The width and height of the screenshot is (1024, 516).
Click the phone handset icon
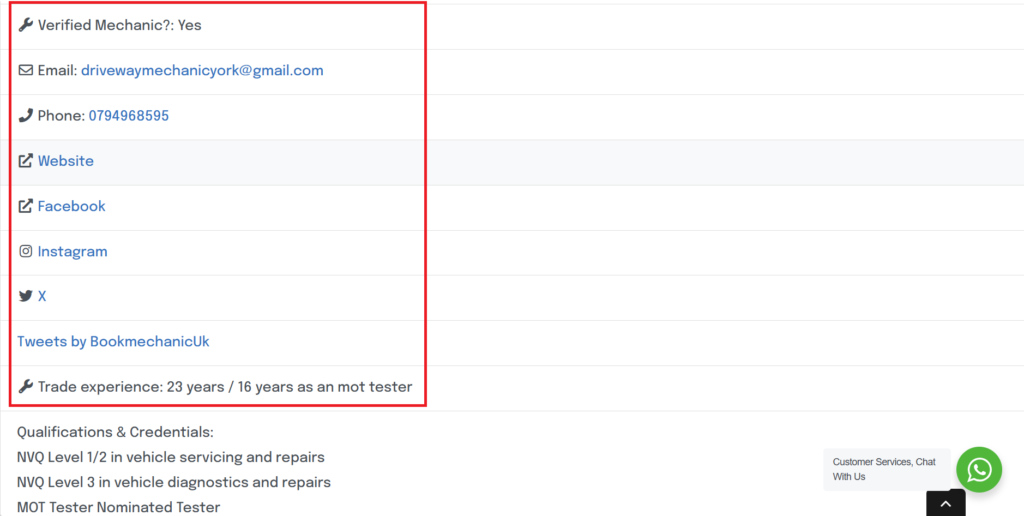point(26,116)
